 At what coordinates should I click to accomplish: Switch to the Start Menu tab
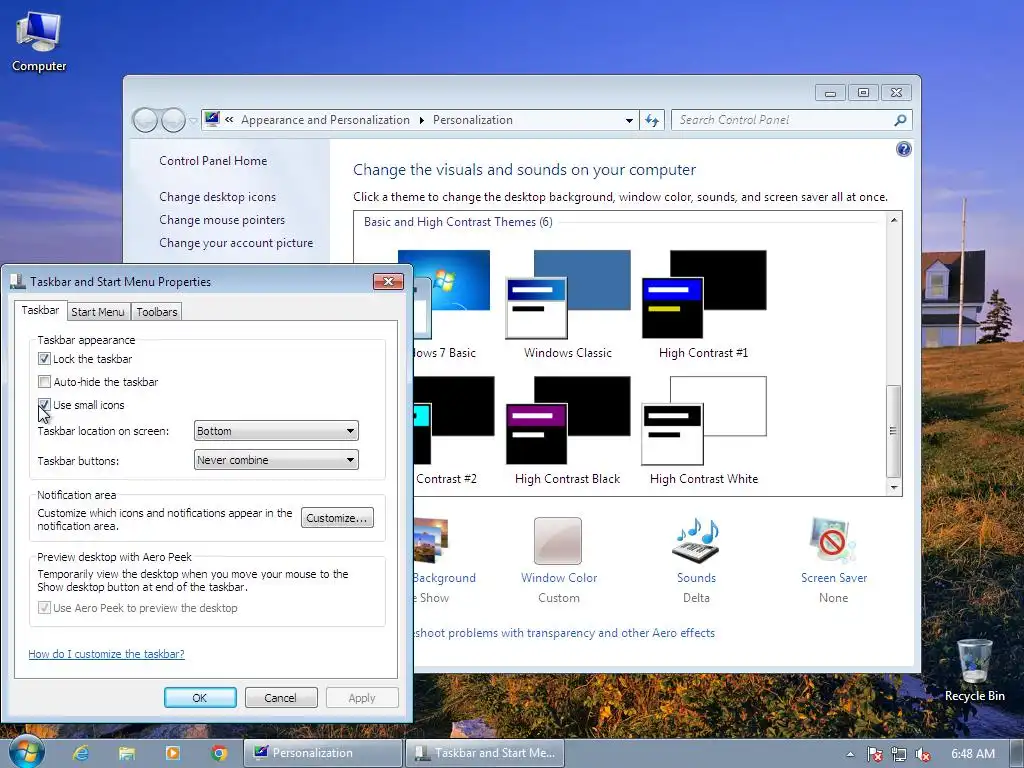coord(97,312)
